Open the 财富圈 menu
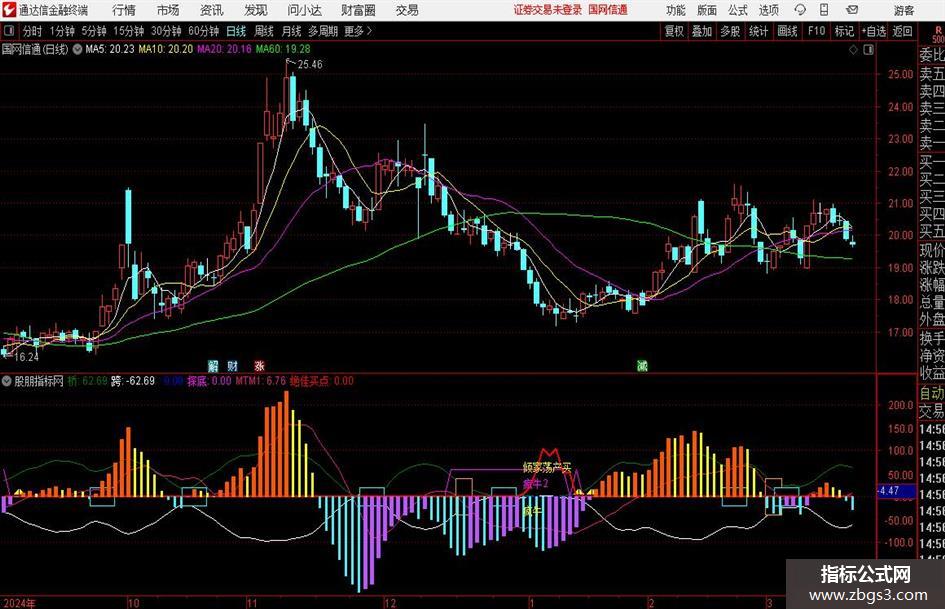 [358, 10]
